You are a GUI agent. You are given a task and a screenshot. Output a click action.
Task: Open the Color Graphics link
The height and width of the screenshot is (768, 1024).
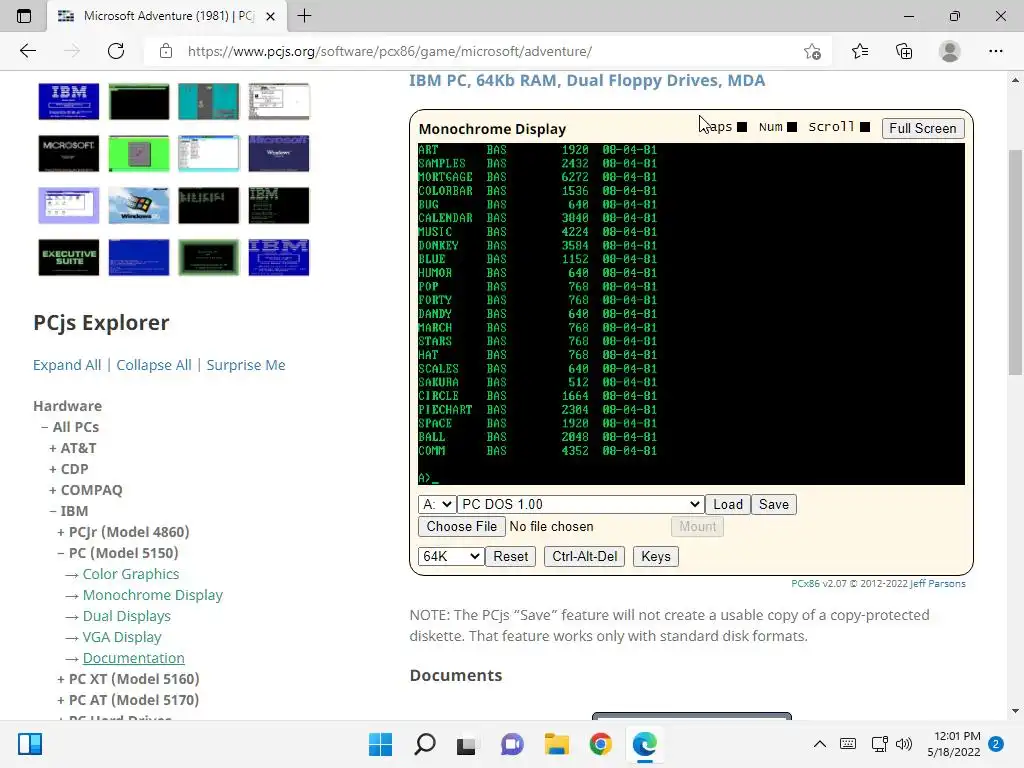click(131, 574)
